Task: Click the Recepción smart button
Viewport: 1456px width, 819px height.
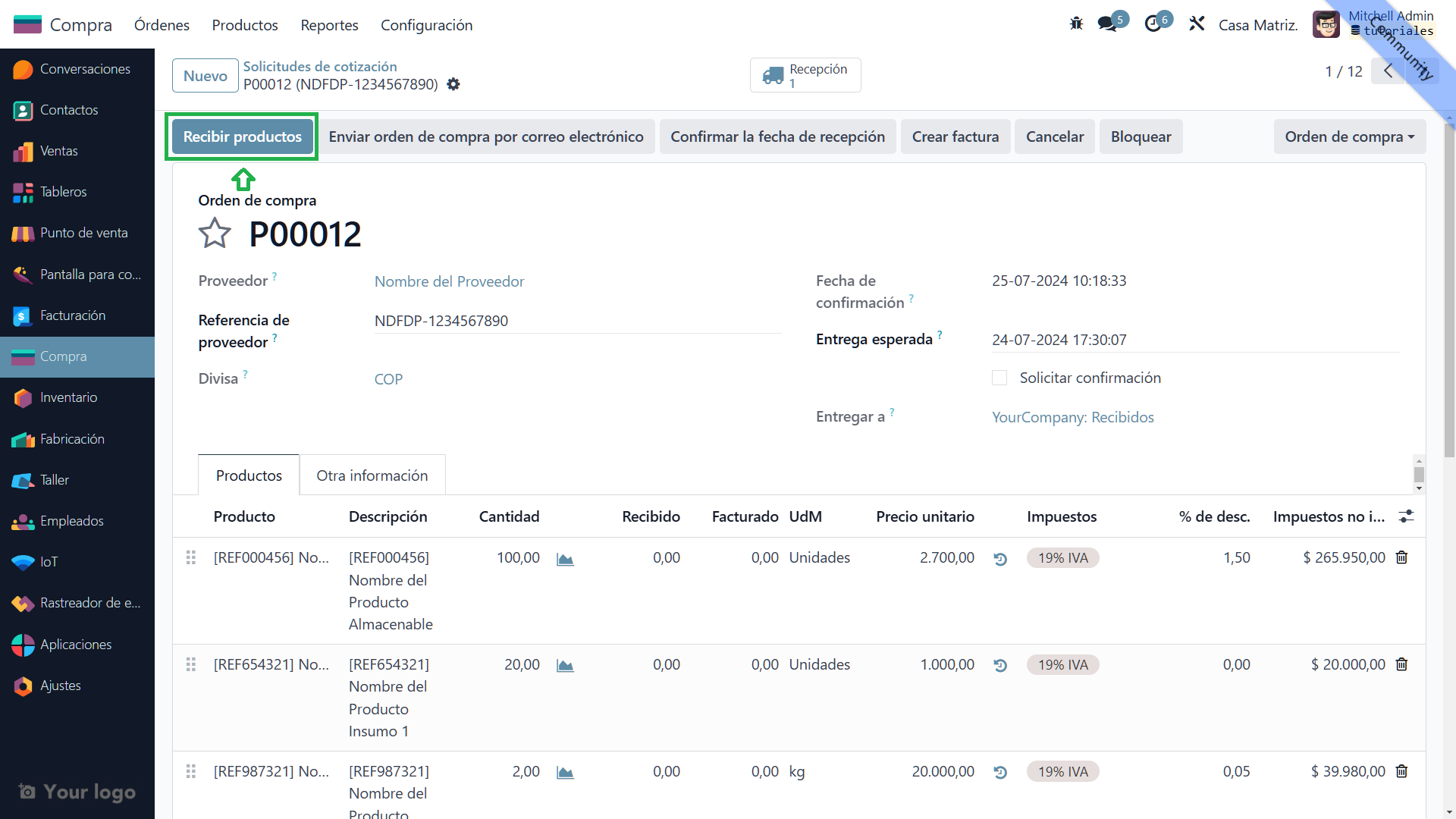Action: point(805,75)
